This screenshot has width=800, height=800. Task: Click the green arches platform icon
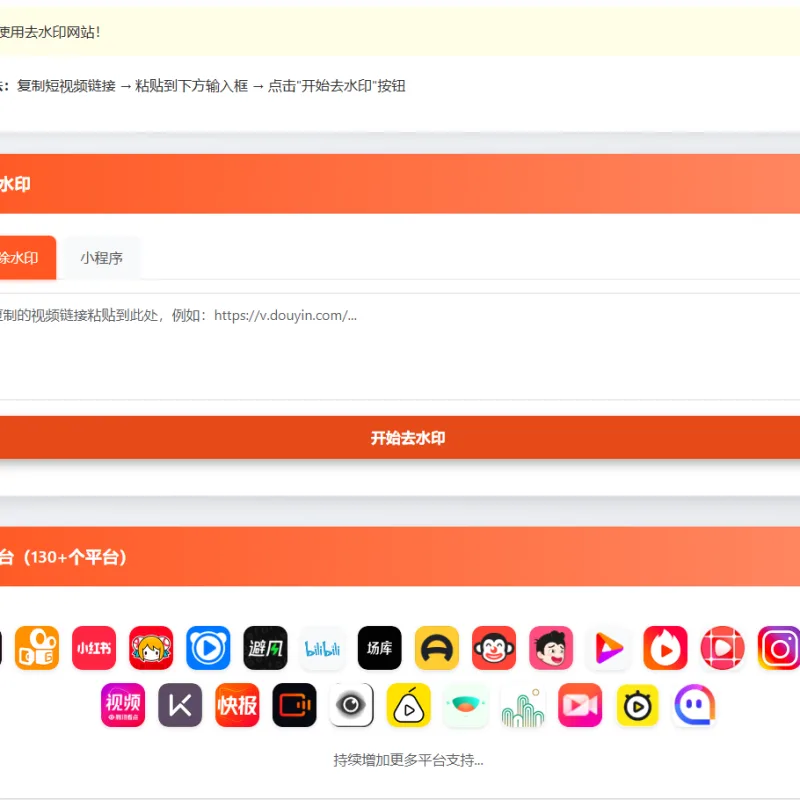523,705
